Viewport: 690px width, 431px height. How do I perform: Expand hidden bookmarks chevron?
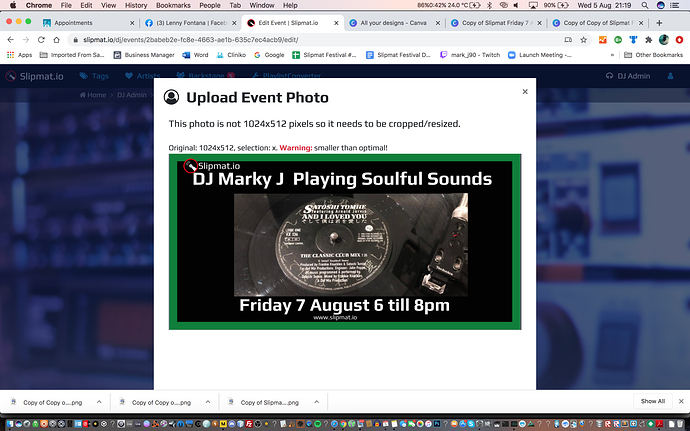(x=612, y=55)
